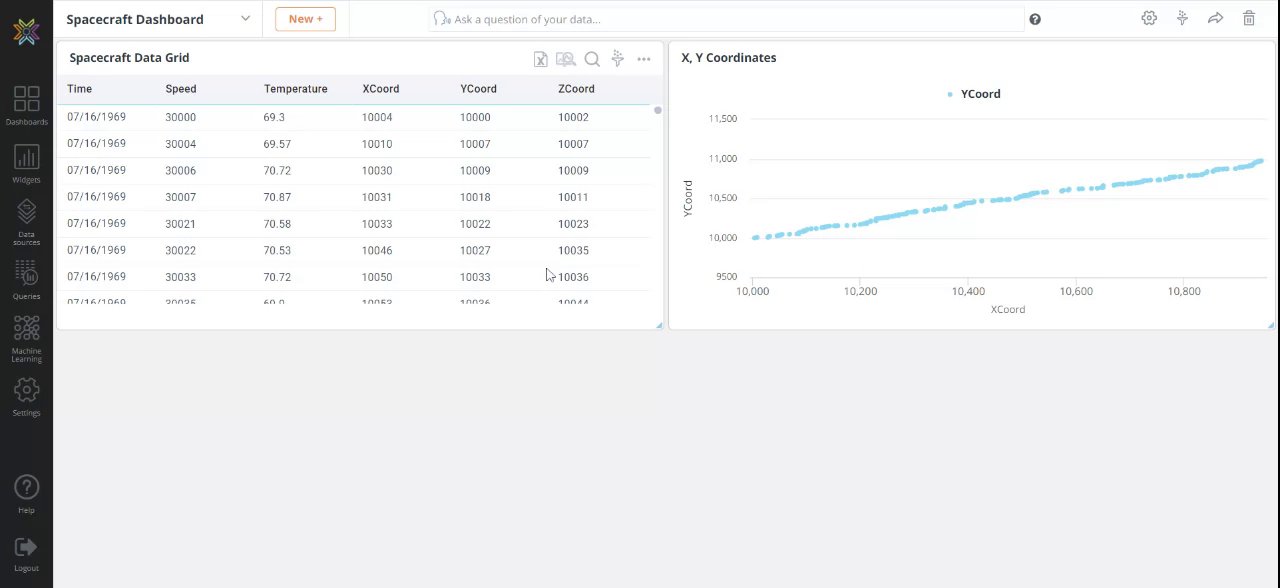Click the ZCoord cell 10036
Image resolution: width=1280 pixels, height=588 pixels.
573,277
